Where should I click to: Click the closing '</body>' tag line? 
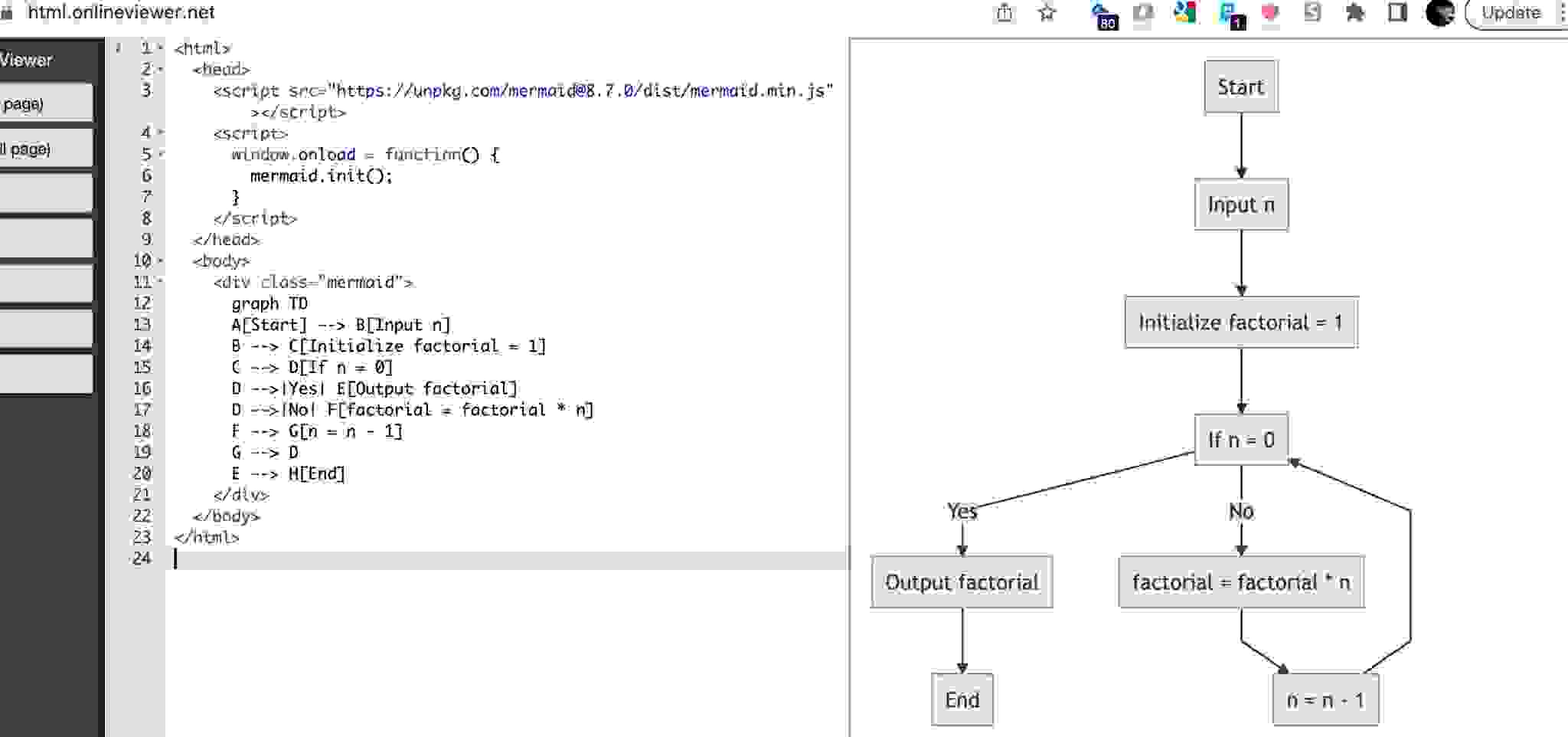tap(227, 516)
